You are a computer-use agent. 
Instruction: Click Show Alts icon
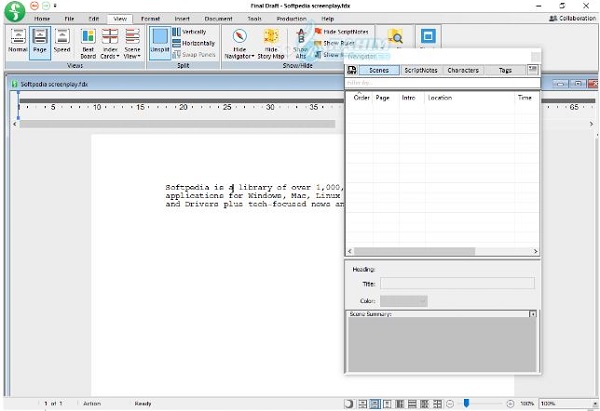pyautogui.click(x=301, y=44)
